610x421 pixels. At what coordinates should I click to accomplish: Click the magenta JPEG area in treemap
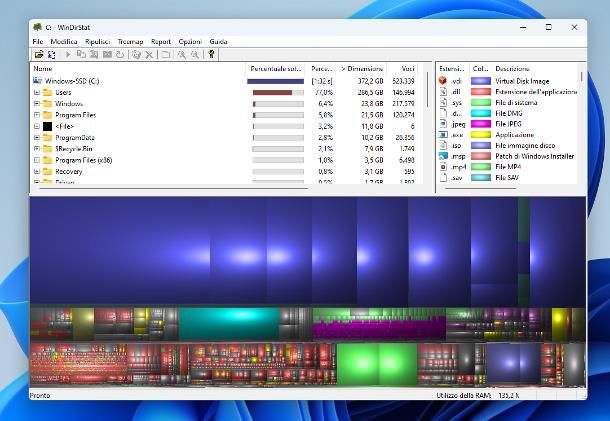click(379, 330)
